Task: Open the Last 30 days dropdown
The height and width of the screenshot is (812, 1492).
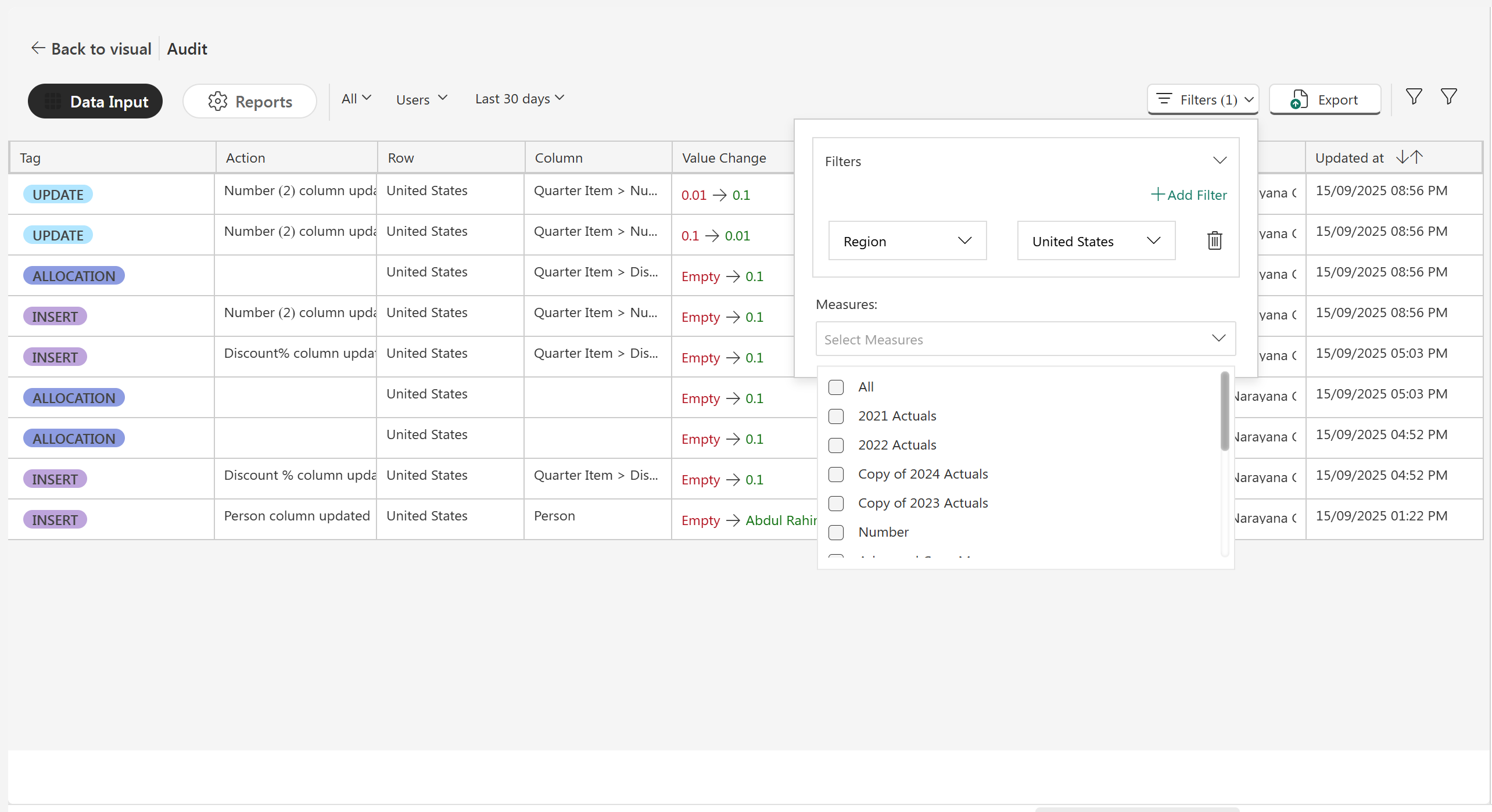Action: pos(519,99)
